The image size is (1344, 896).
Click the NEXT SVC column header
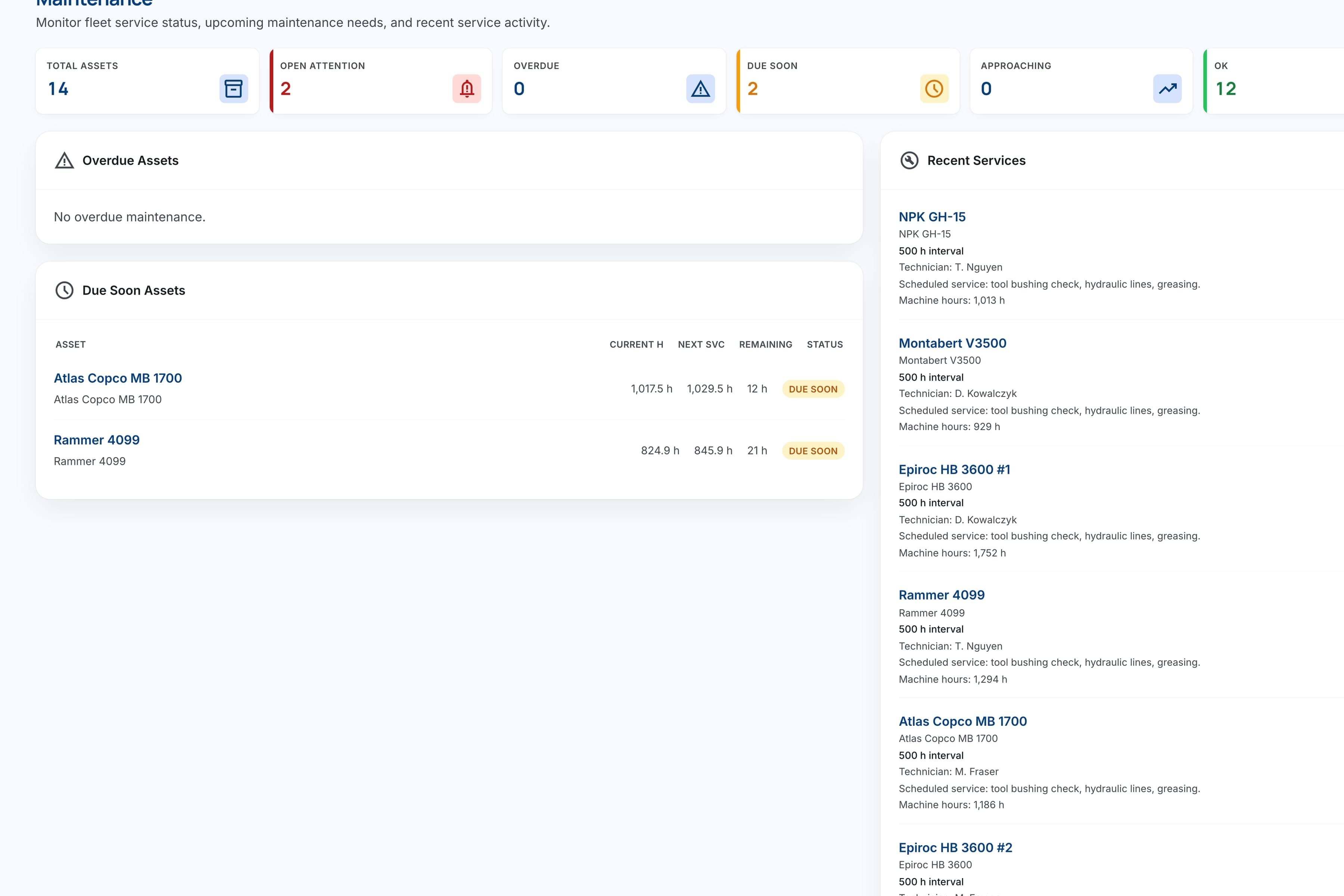coord(701,345)
